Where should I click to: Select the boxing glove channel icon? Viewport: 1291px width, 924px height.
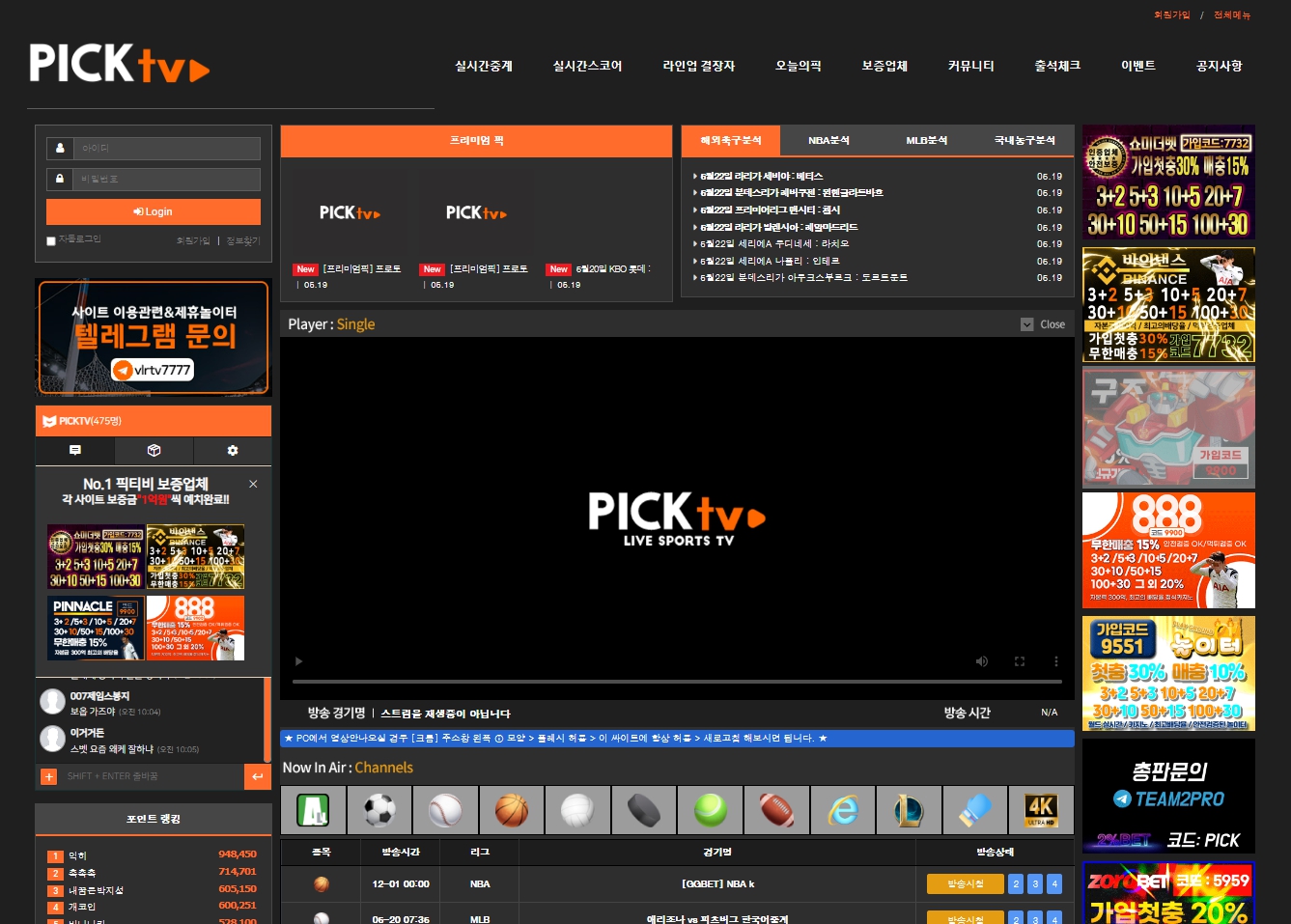975,810
